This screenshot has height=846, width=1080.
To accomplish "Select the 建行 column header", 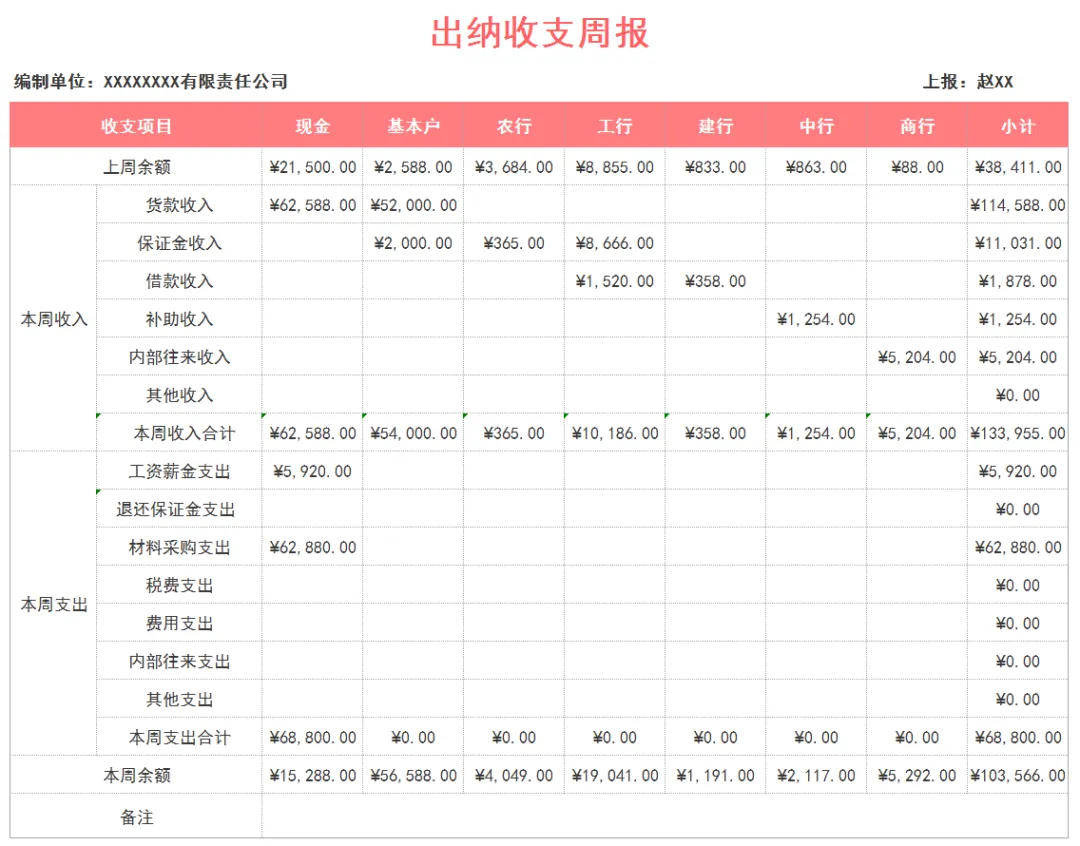I will point(715,125).
